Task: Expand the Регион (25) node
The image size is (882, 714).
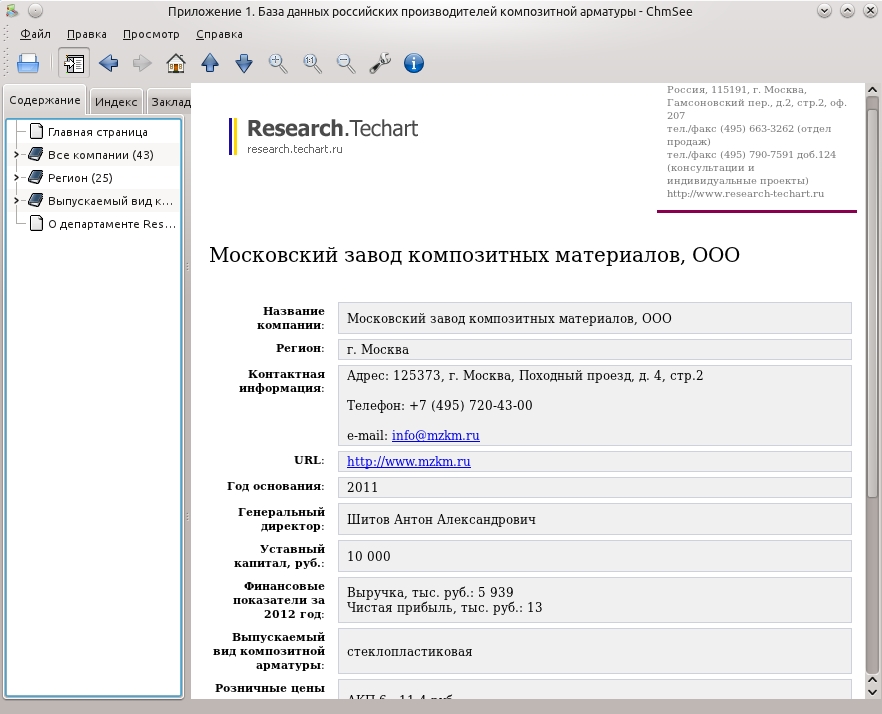Action: pos(16,178)
